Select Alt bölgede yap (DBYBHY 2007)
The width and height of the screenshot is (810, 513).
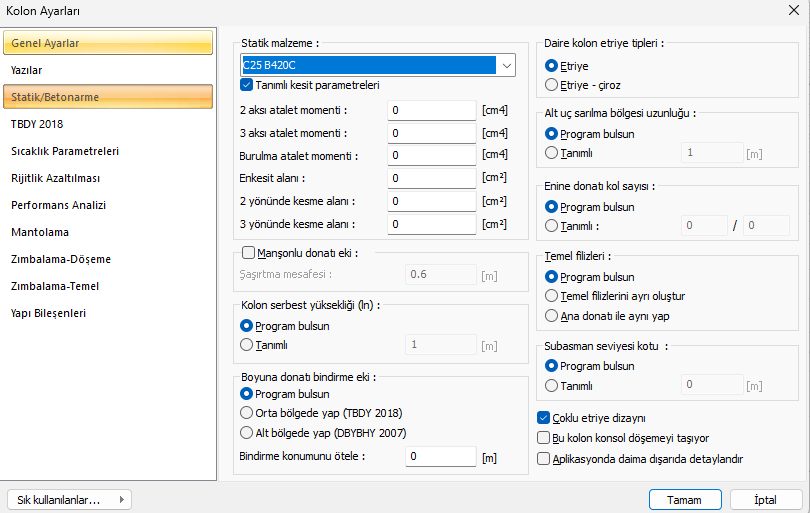coord(247,433)
